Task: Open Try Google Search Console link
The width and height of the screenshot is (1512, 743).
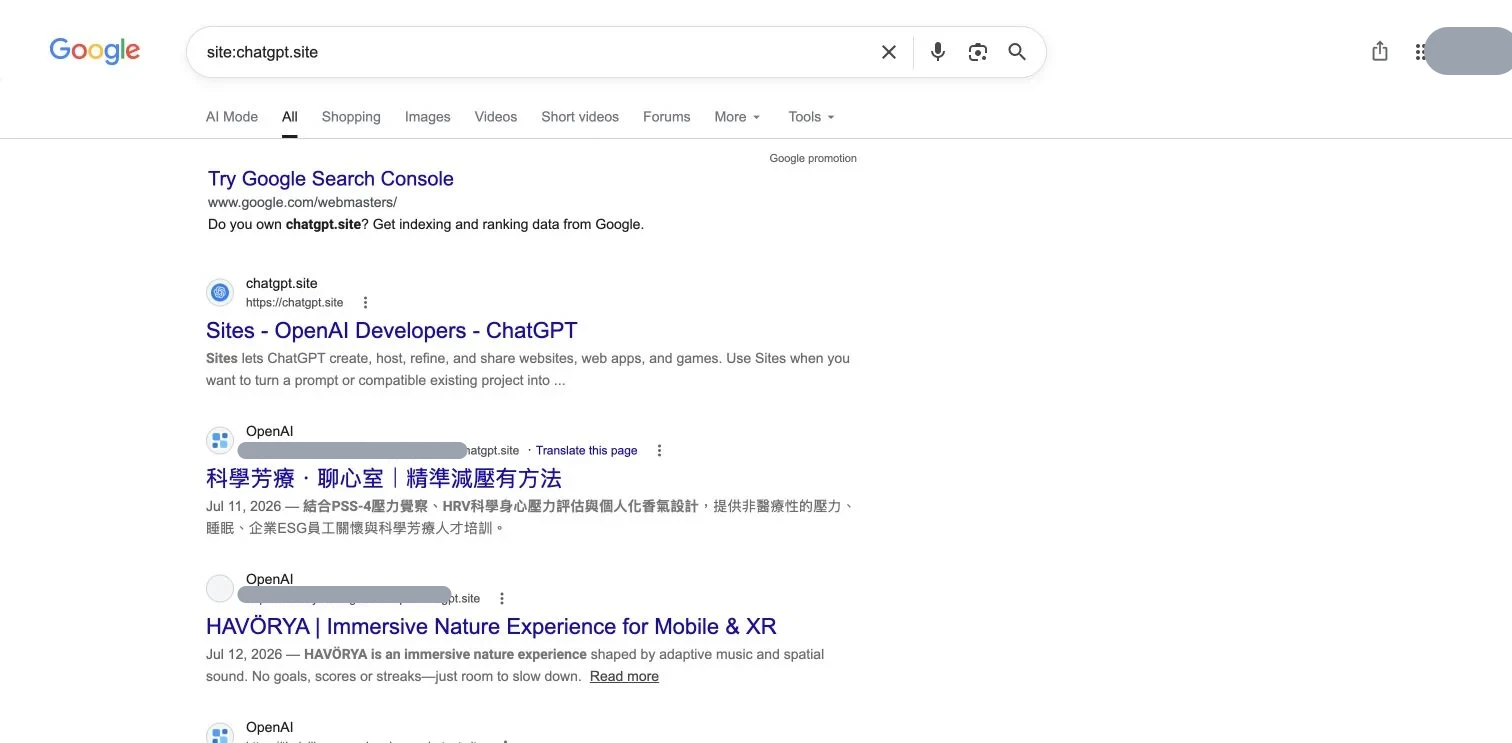Action: [x=331, y=179]
